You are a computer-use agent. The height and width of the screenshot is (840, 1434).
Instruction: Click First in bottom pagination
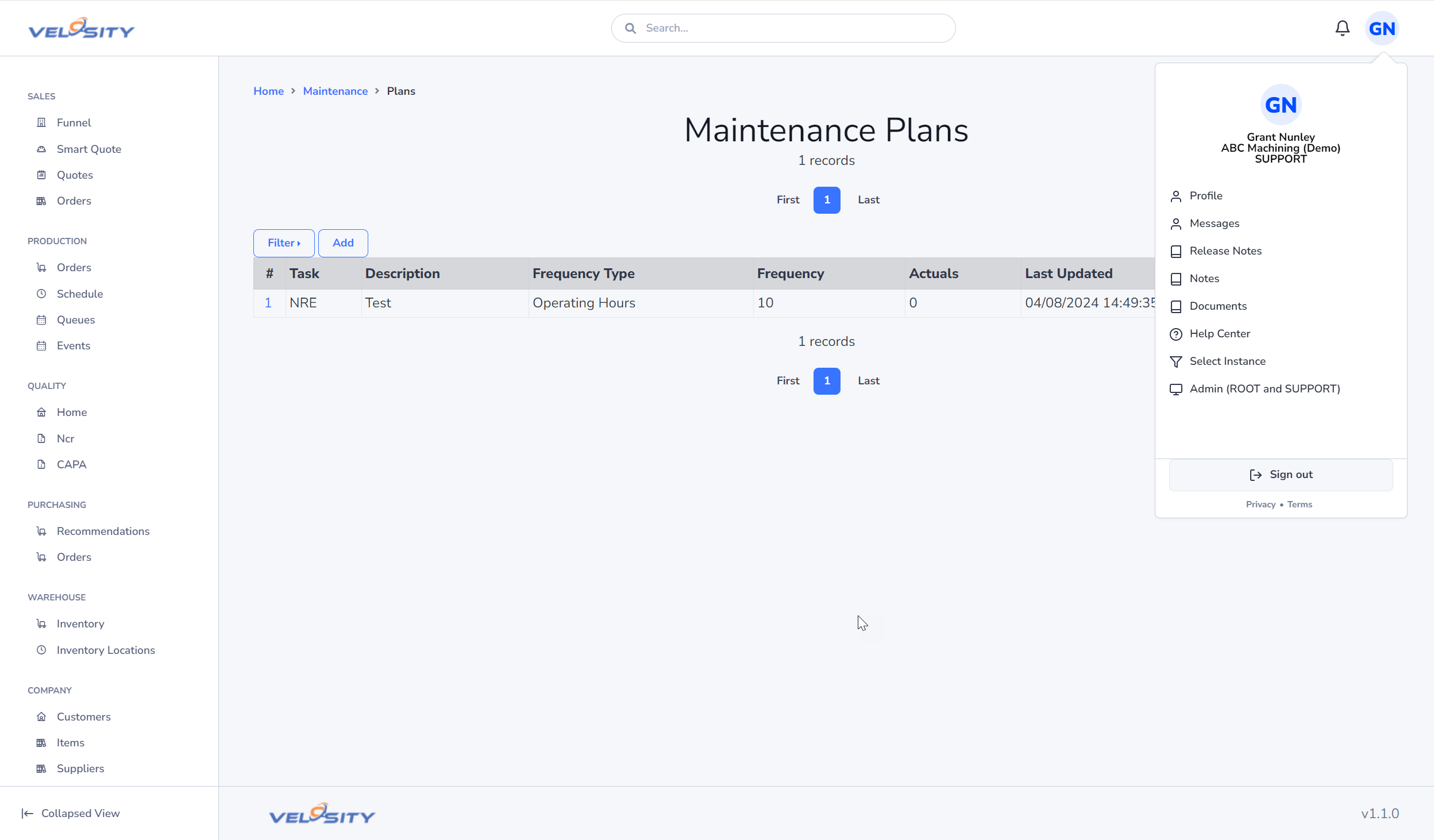tap(788, 380)
